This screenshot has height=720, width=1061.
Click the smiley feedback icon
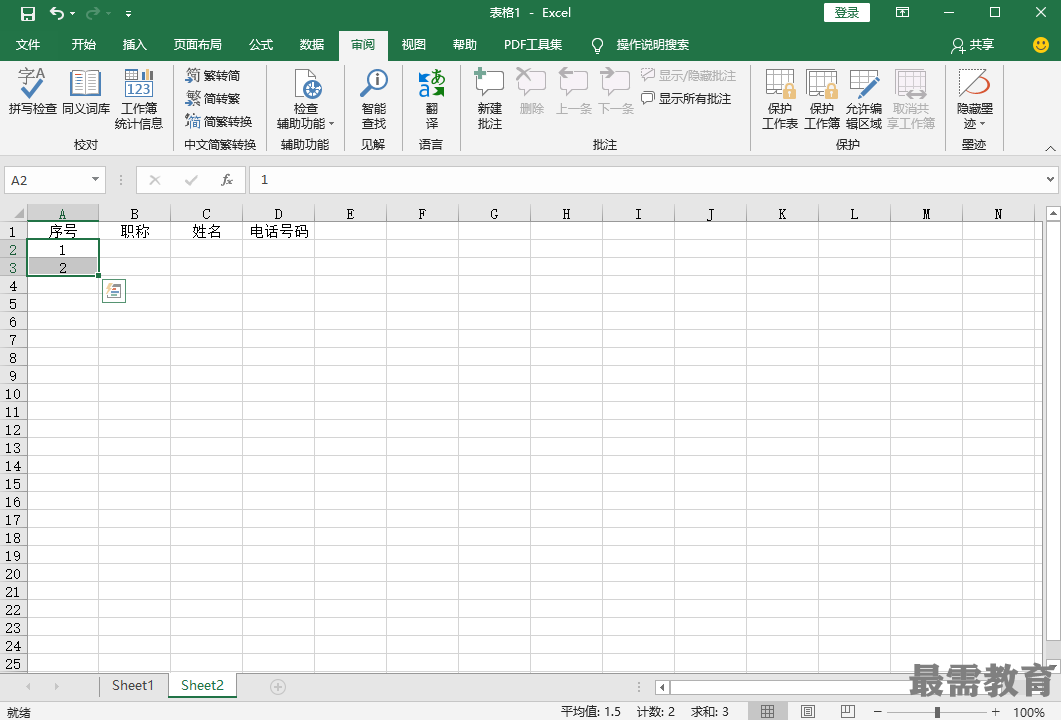[x=1041, y=45]
